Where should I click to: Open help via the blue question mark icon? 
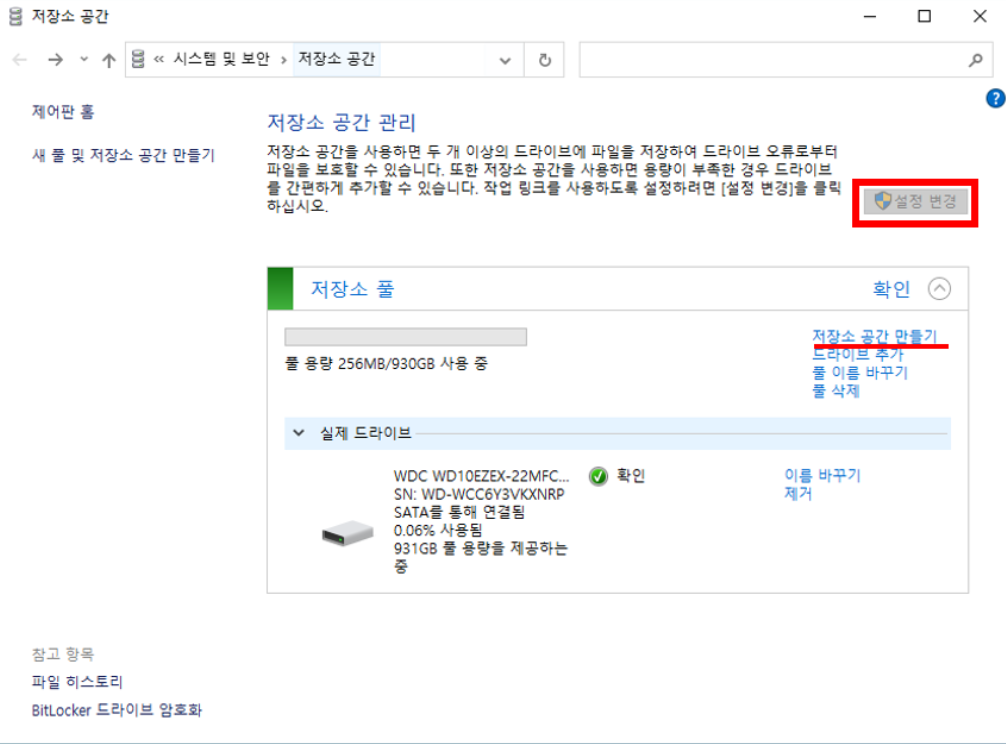click(x=995, y=98)
